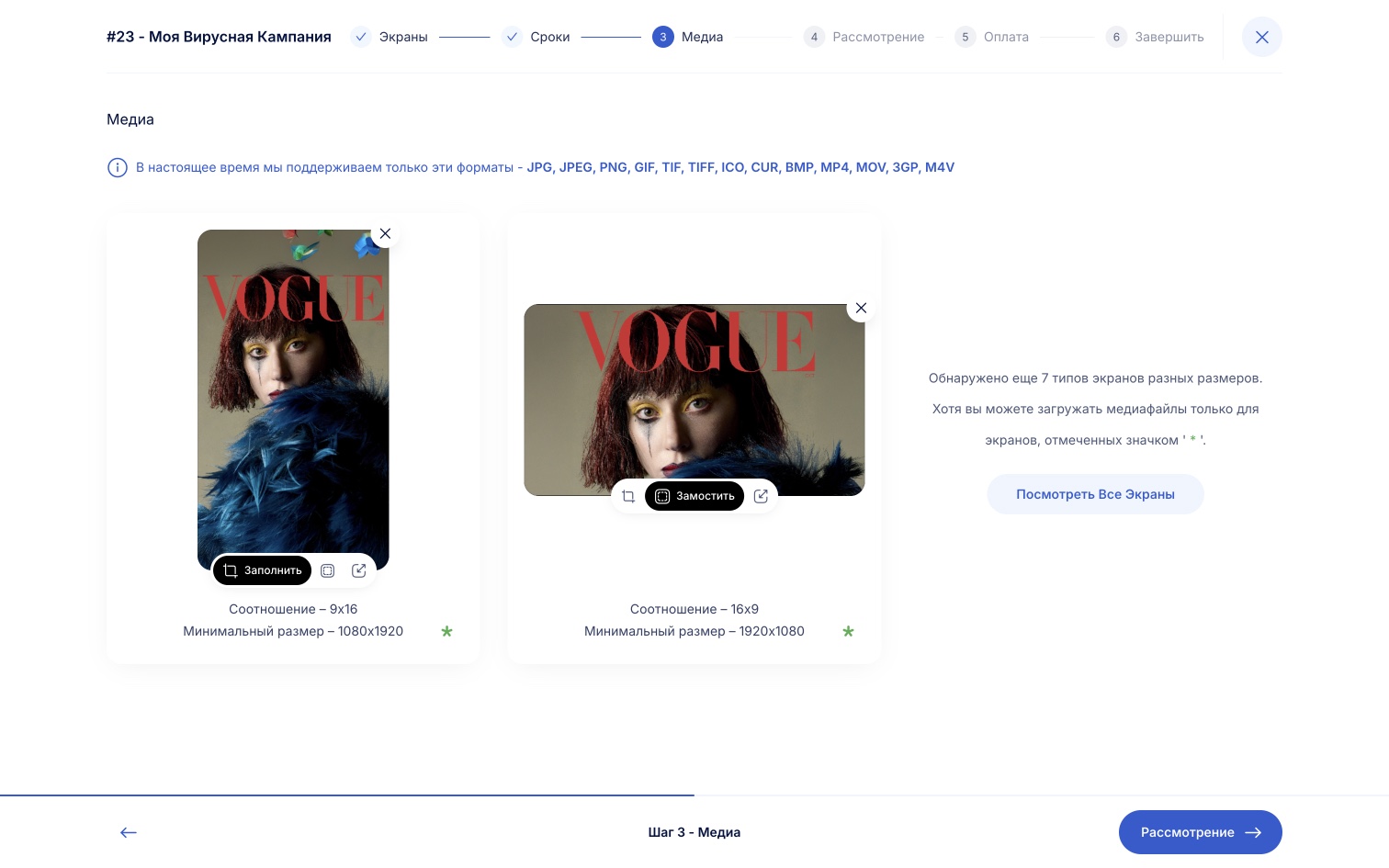Click the text Соотношение – 16x9
1389x868 pixels.
pyautogui.click(x=694, y=609)
